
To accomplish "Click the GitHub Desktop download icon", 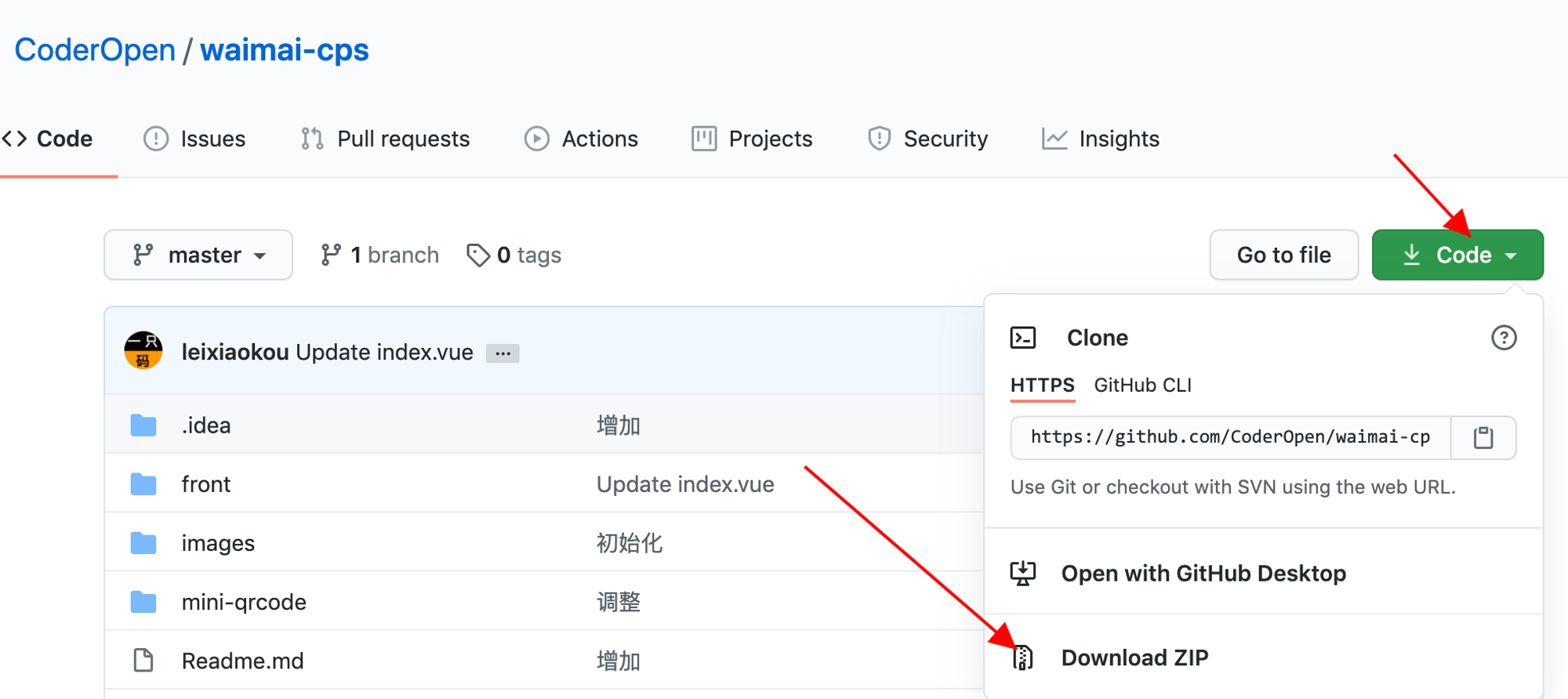I will (x=1023, y=574).
